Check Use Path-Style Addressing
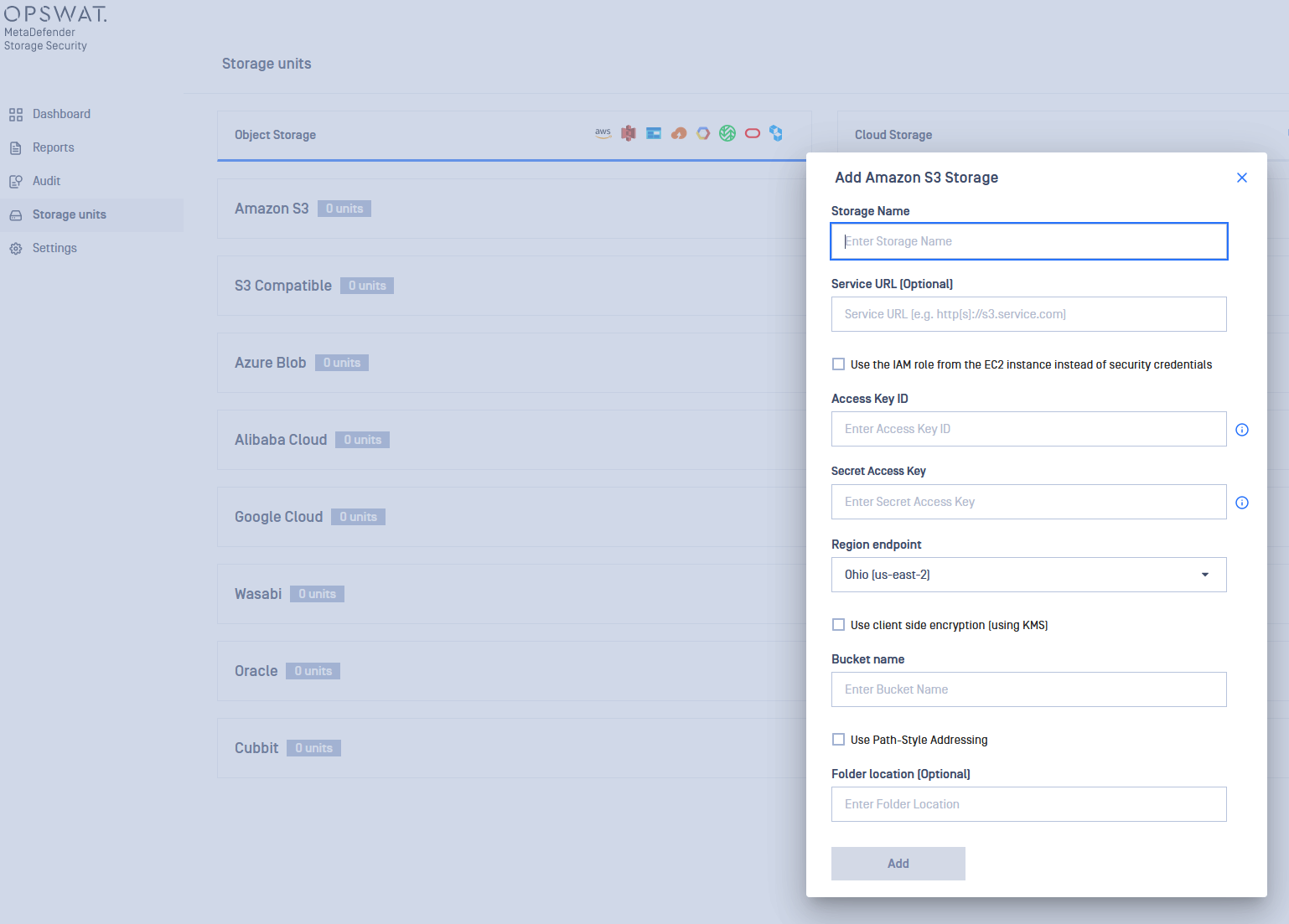This screenshot has height=924, width=1289. point(838,739)
